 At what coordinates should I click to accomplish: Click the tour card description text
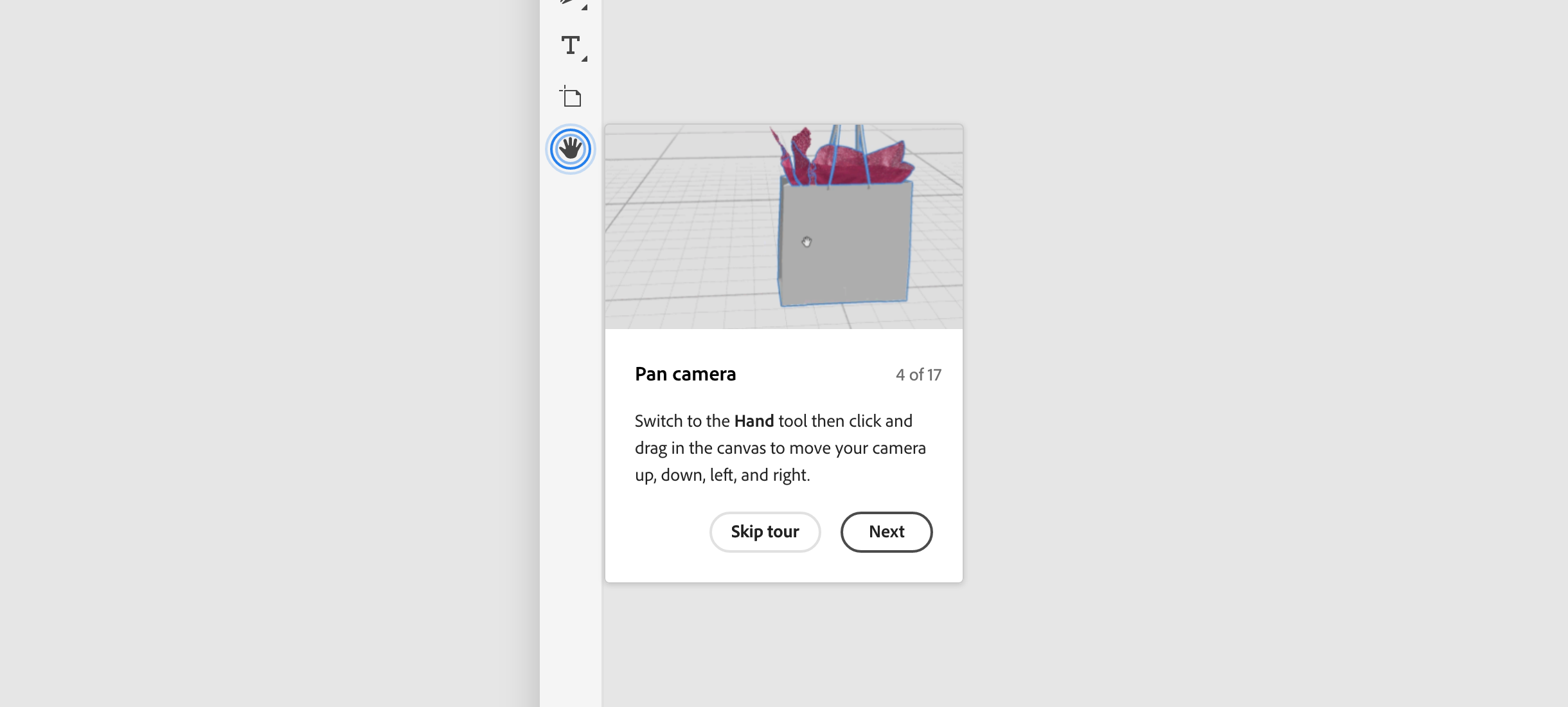(x=780, y=448)
